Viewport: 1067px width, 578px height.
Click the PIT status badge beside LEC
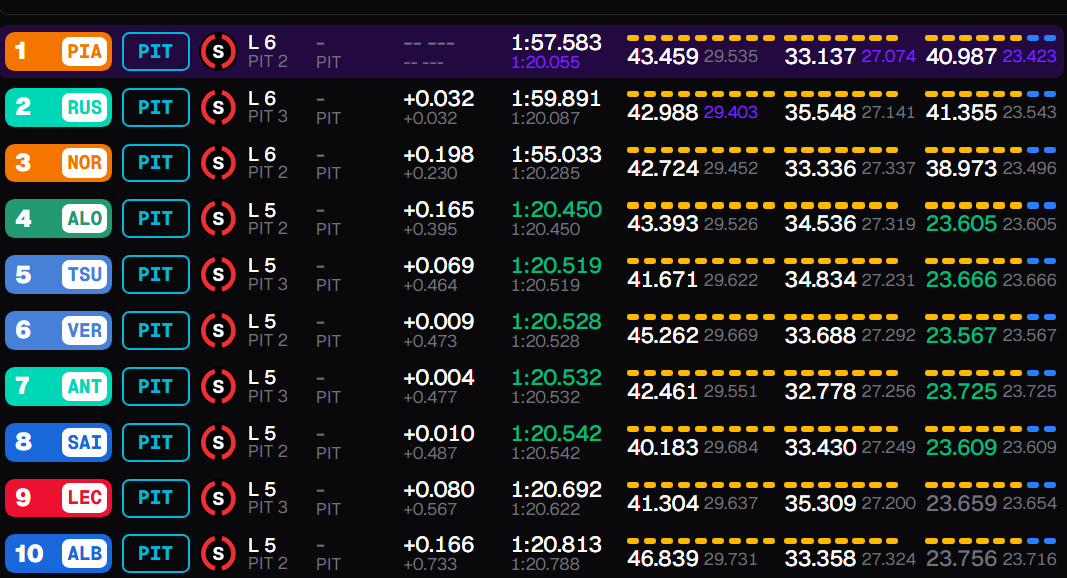click(156, 498)
